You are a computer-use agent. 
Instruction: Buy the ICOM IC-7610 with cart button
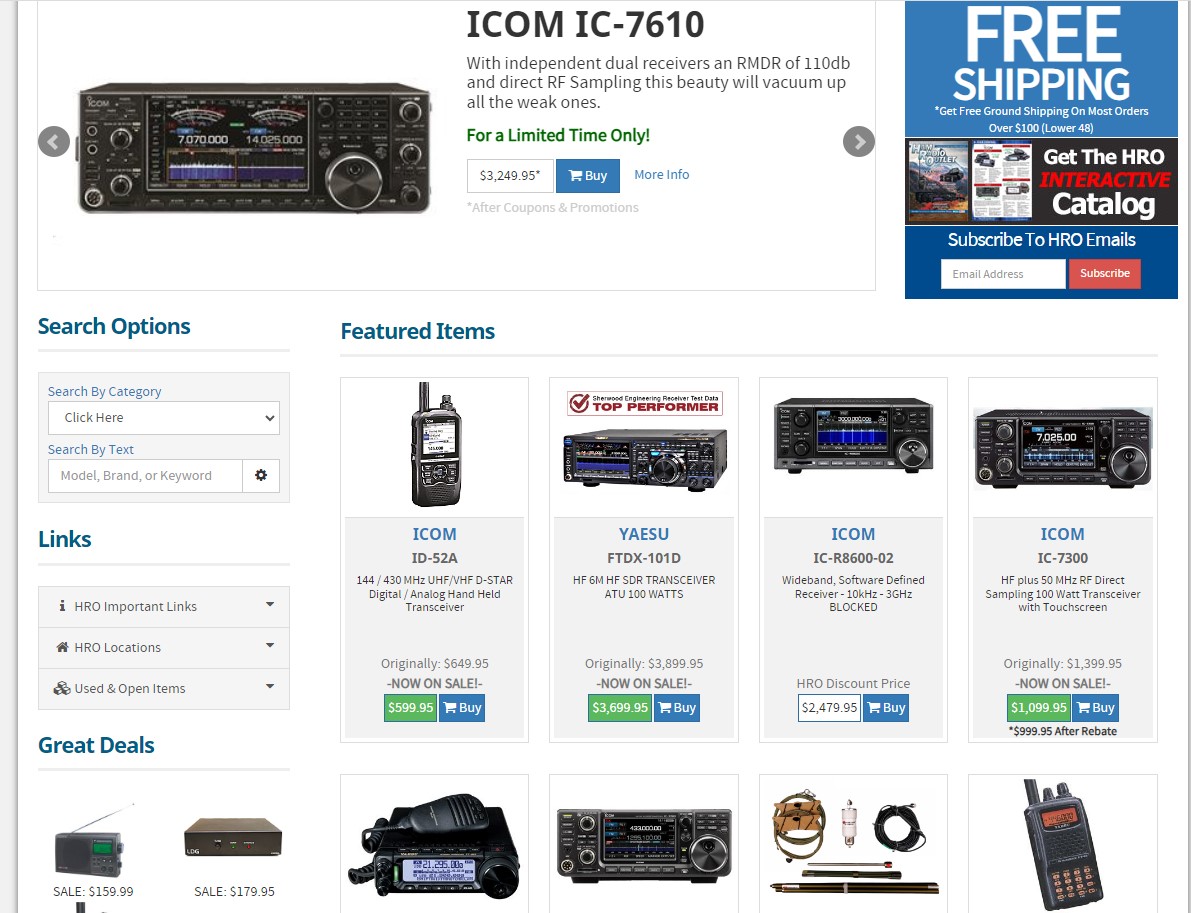pos(588,175)
